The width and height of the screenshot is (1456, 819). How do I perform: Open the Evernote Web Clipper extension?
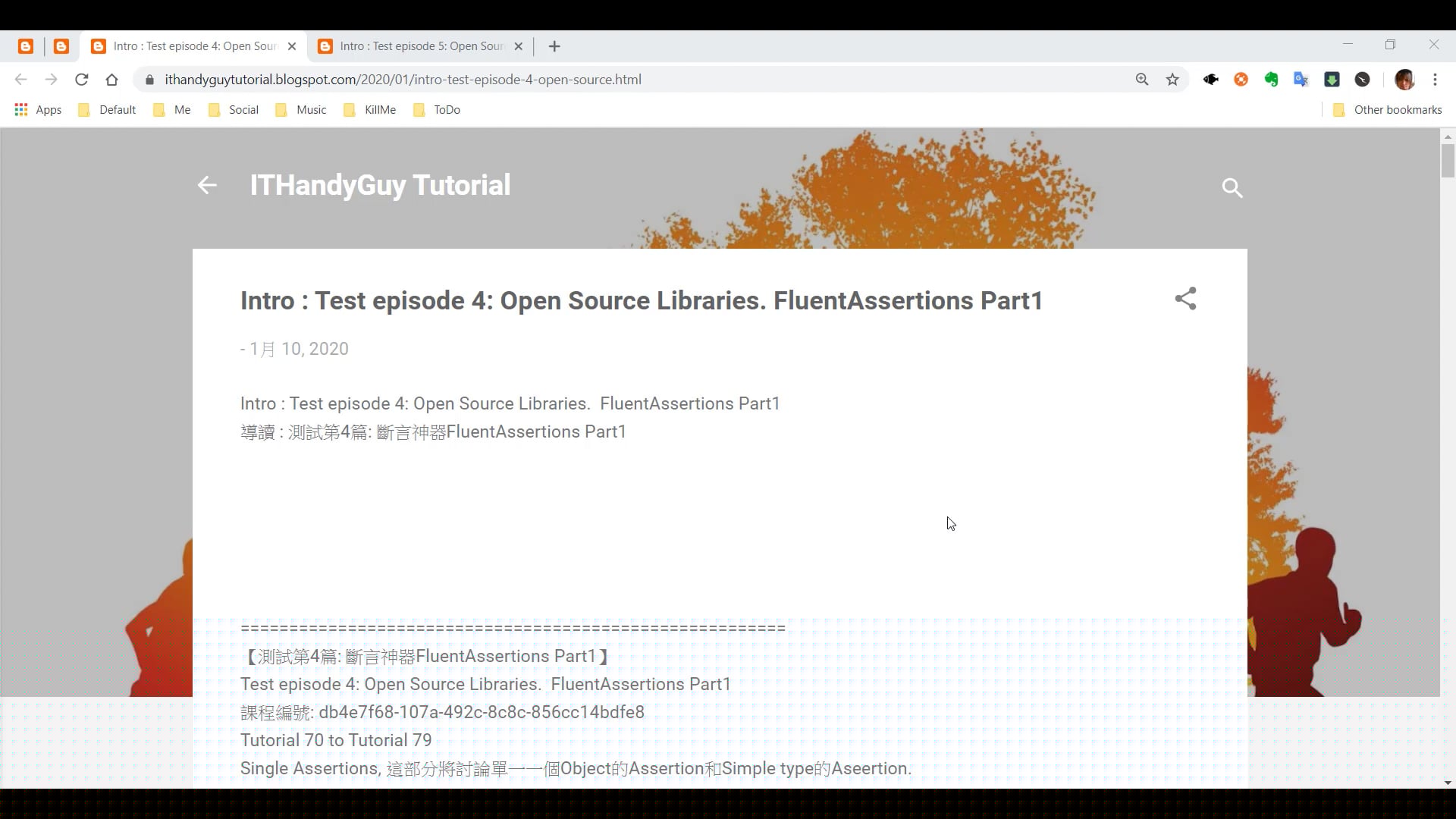click(x=1272, y=79)
